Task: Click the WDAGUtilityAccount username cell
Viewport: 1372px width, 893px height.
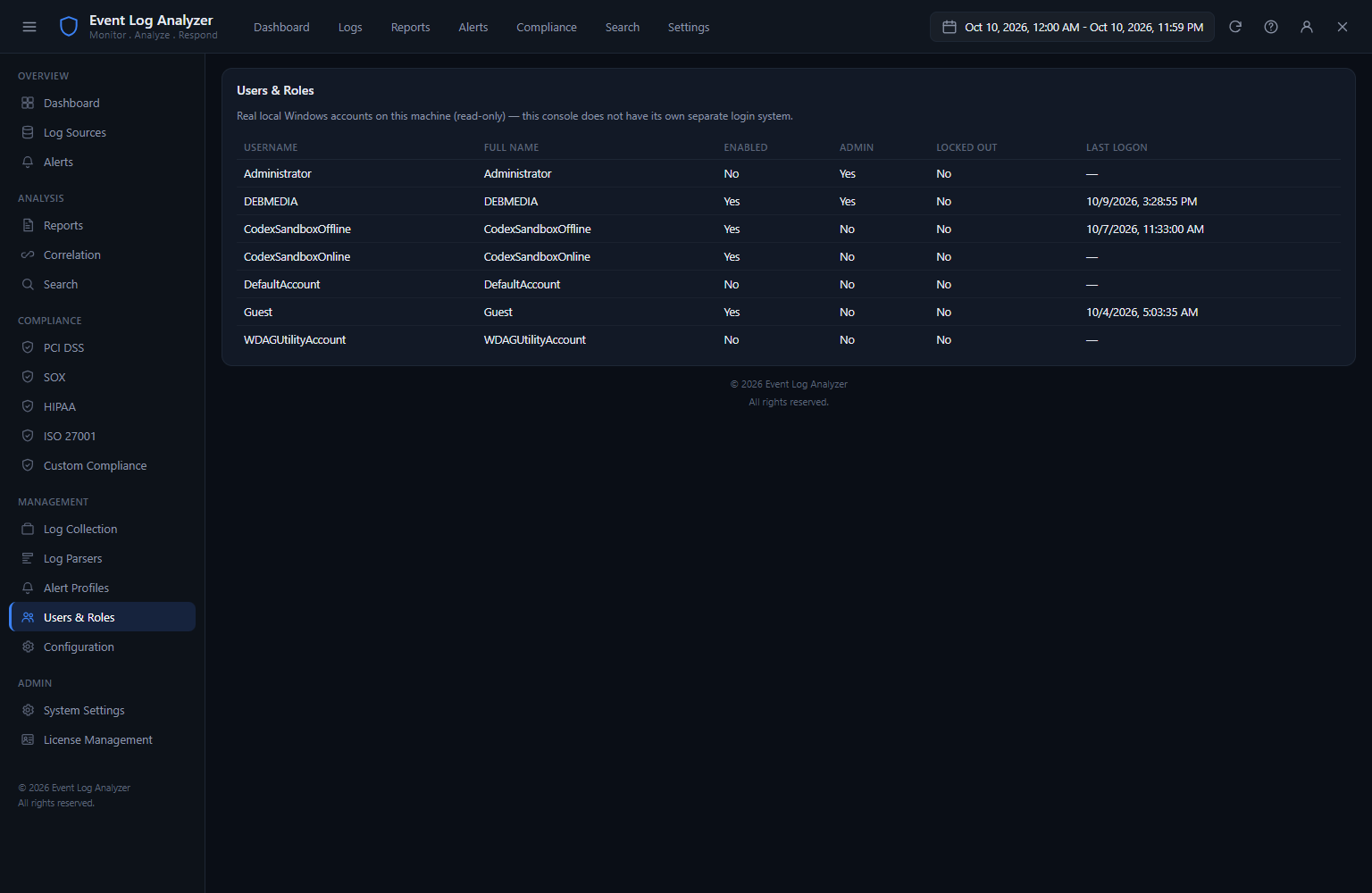Action: [295, 340]
